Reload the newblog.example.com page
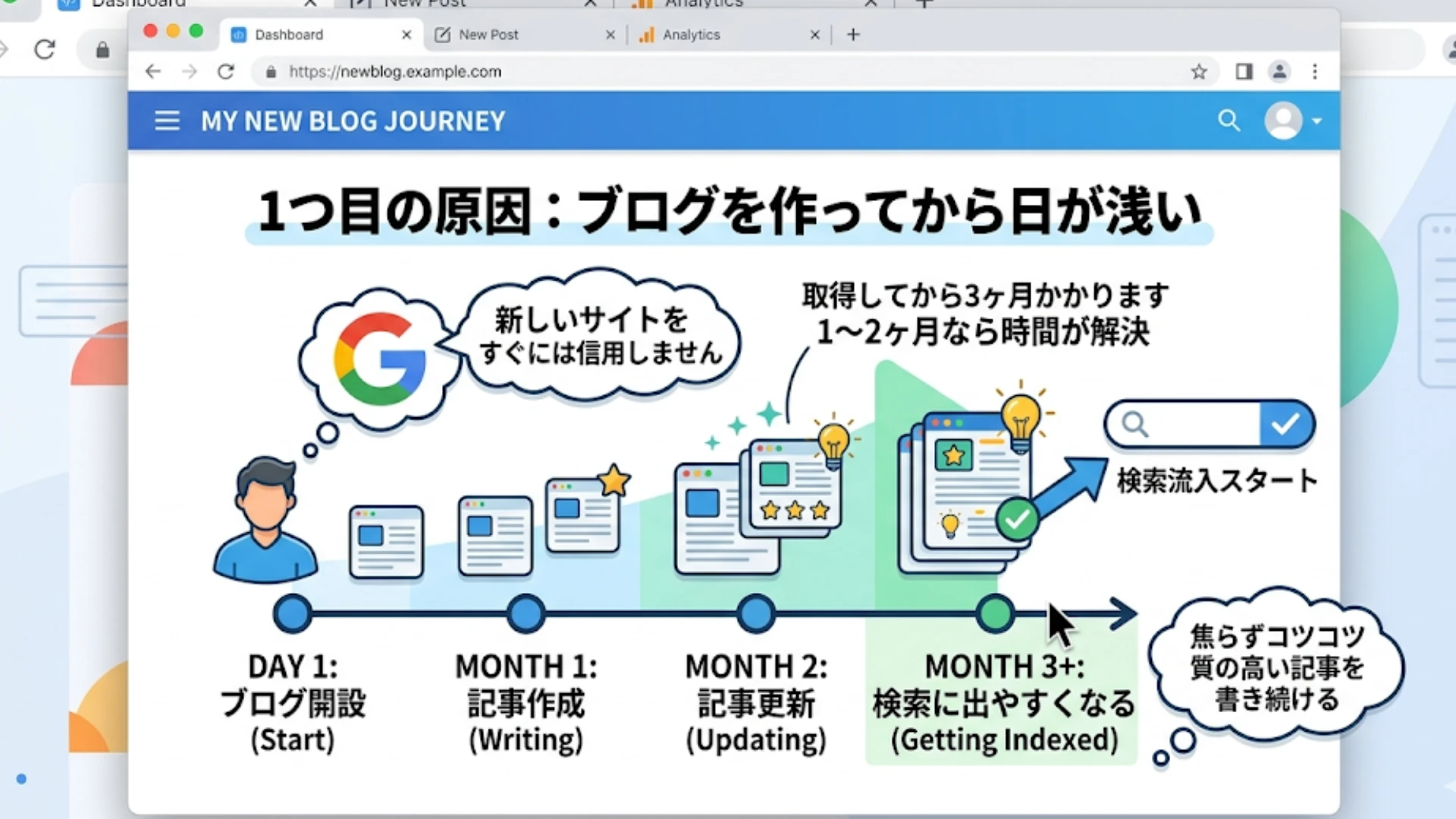This screenshot has height=819, width=1456. tap(225, 71)
